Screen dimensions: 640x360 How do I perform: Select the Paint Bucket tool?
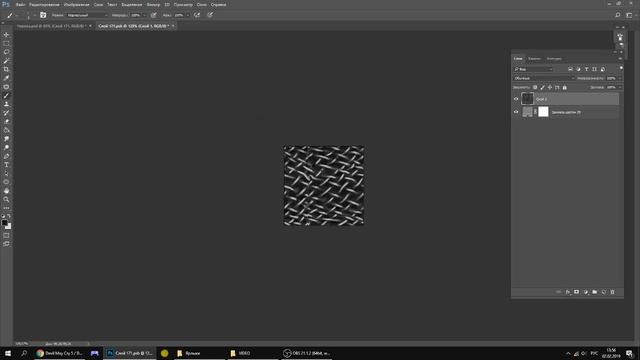(x=6, y=130)
